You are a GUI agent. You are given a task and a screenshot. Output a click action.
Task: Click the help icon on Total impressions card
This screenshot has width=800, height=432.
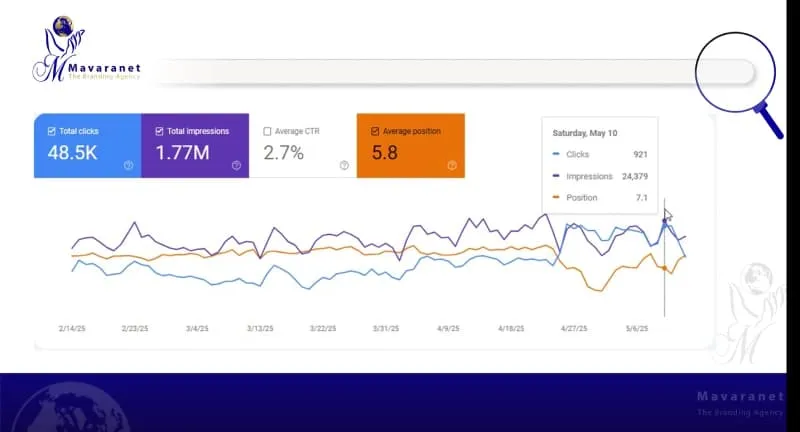click(236, 166)
